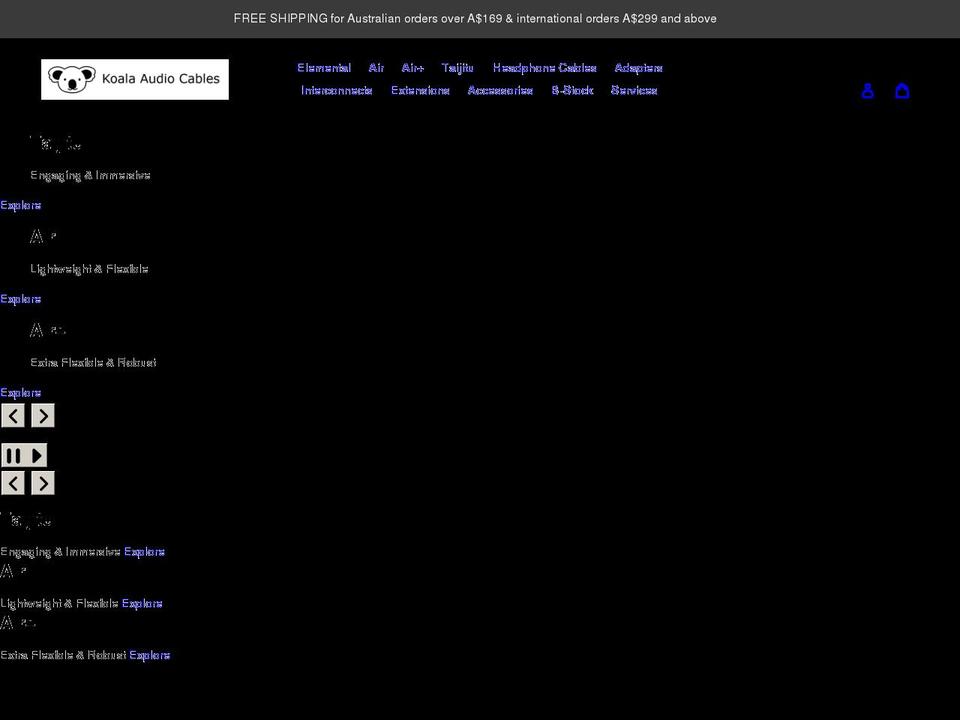Open the B-Stock section
The height and width of the screenshot is (720, 960).
(x=572, y=91)
